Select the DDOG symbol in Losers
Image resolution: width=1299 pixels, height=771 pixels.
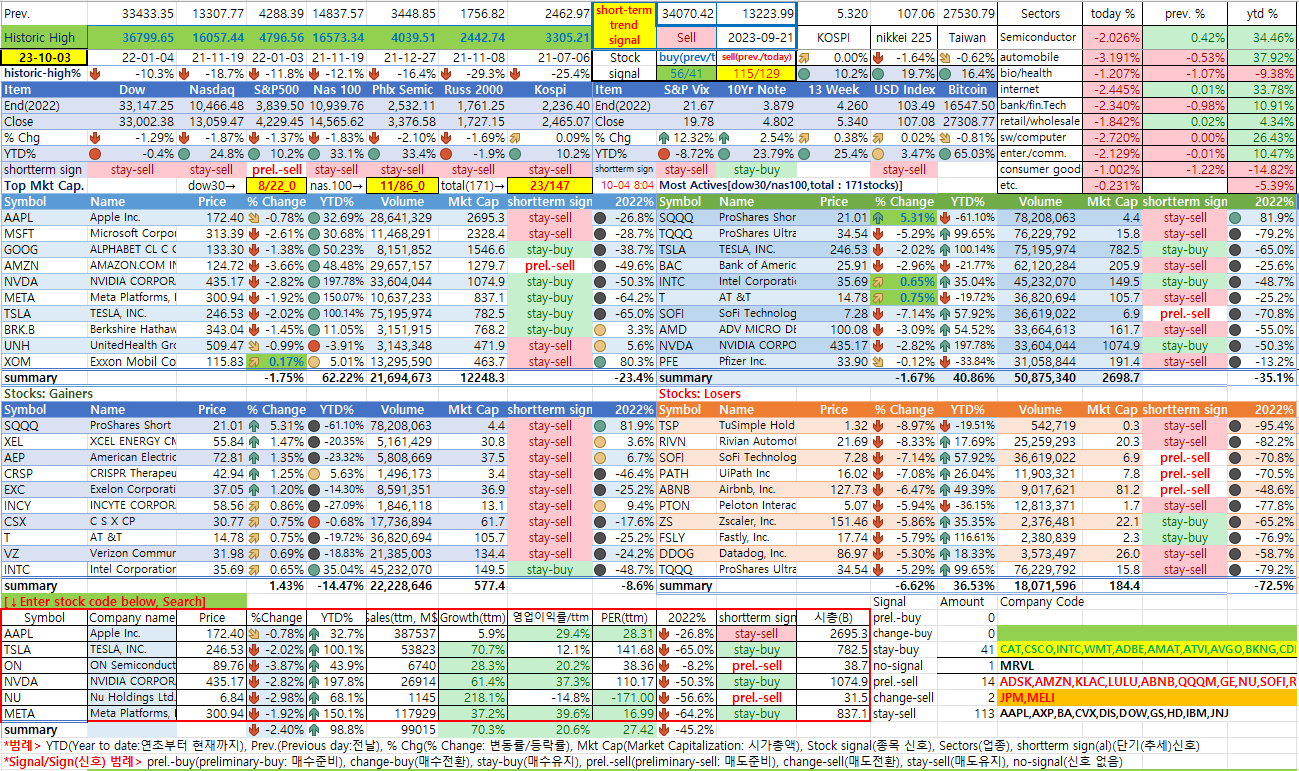[687, 553]
